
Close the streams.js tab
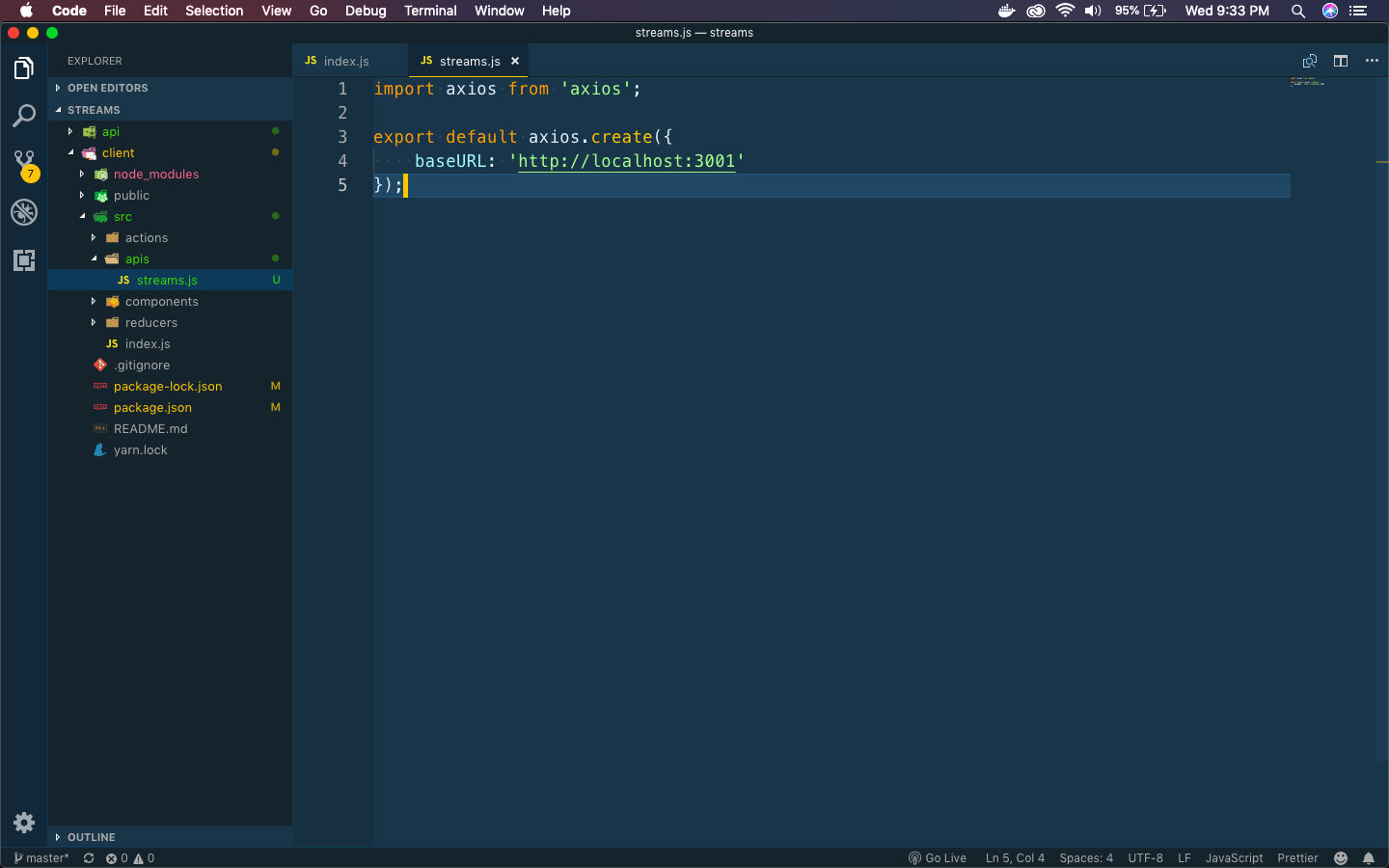[x=515, y=61]
